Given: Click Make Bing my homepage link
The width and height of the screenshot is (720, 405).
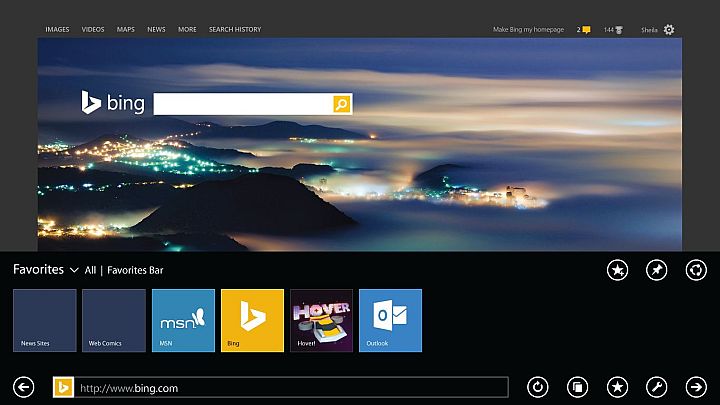Looking at the screenshot, I should pos(529,29).
